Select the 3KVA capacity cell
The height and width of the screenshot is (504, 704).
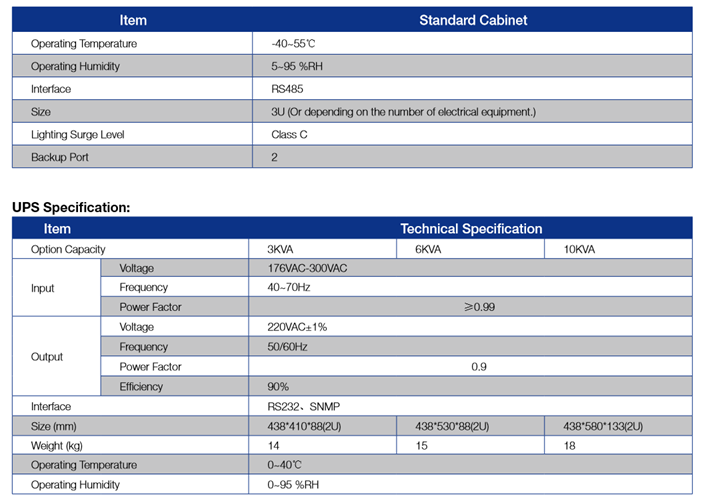point(281,249)
